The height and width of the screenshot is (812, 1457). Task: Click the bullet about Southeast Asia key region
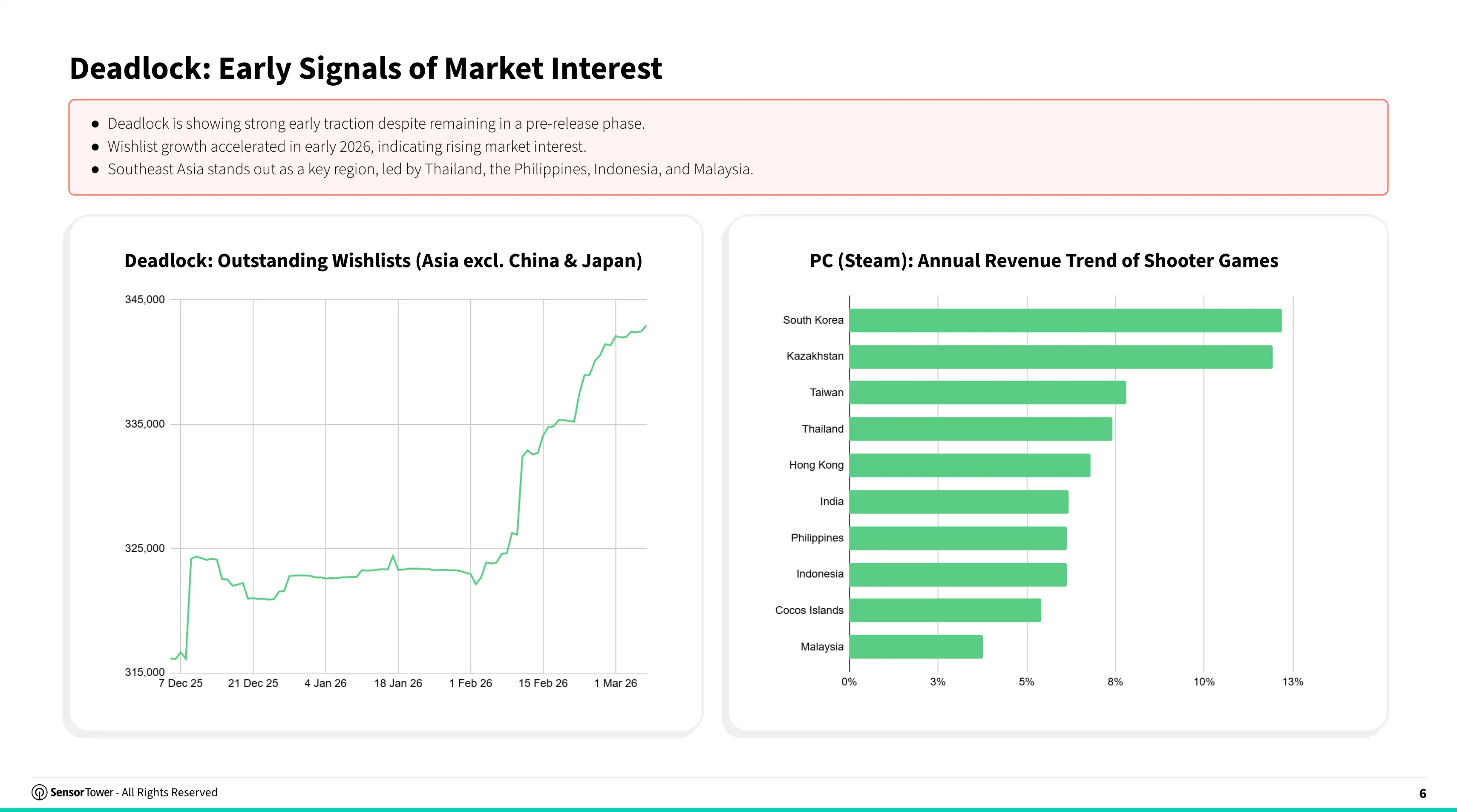point(430,169)
